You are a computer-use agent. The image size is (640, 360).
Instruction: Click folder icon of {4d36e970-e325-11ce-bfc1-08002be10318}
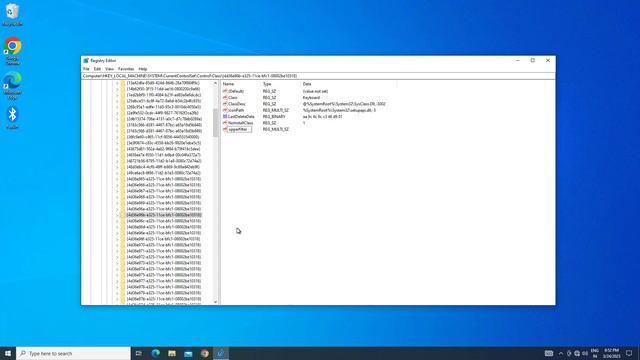123,245
